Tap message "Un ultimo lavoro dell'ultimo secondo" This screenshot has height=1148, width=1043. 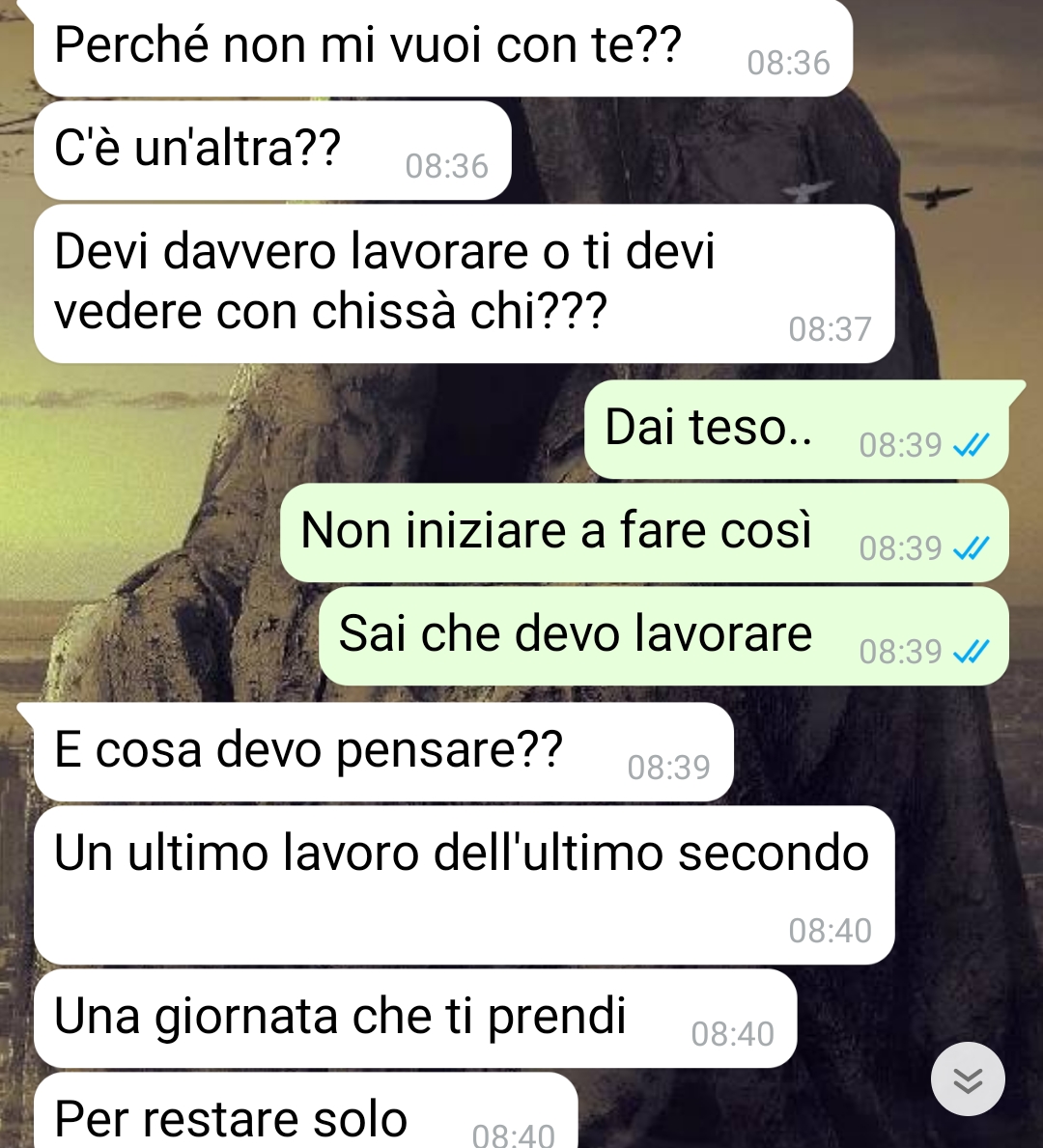tap(464, 885)
